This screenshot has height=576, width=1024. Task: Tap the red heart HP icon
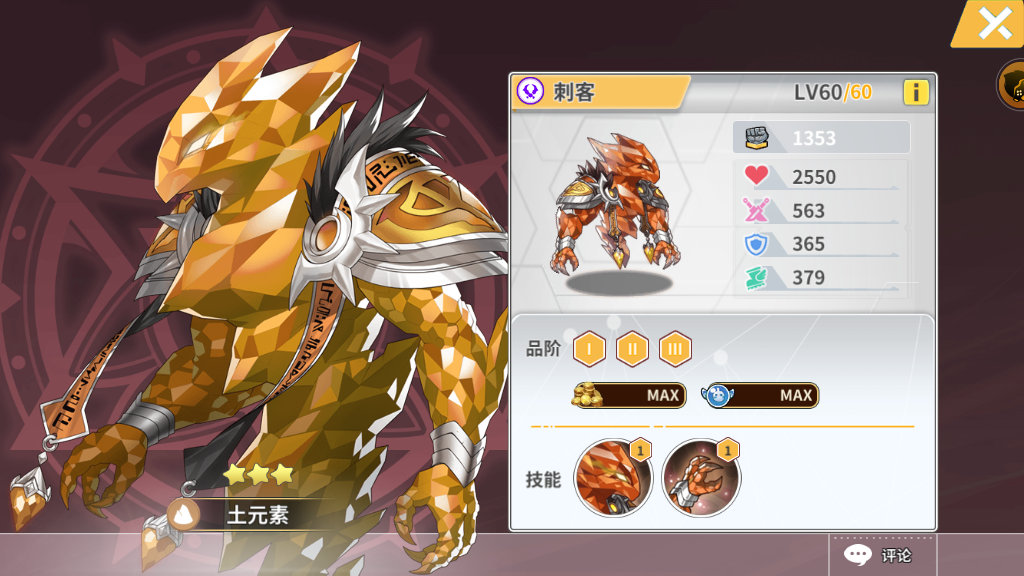tap(756, 175)
